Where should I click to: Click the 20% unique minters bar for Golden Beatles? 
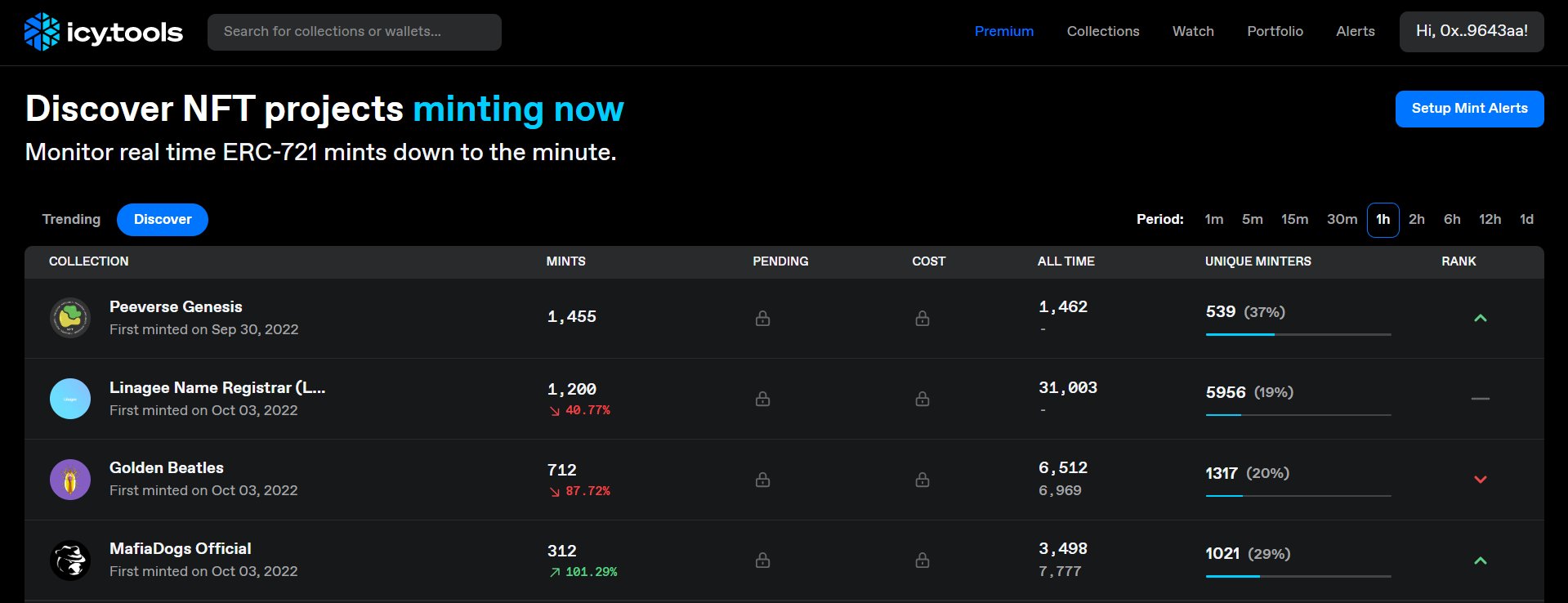click(1298, 496)
